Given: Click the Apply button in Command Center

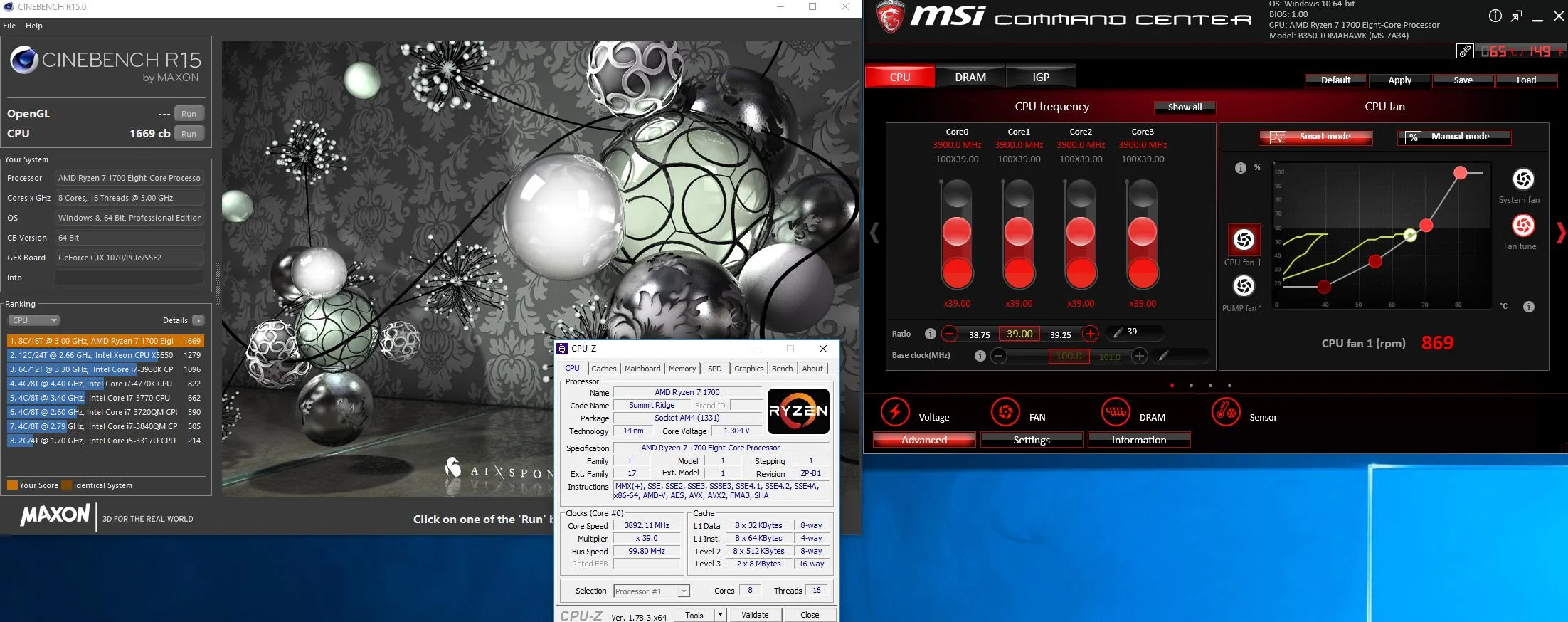Looking at the screenshot, I should pos(1399,80).
